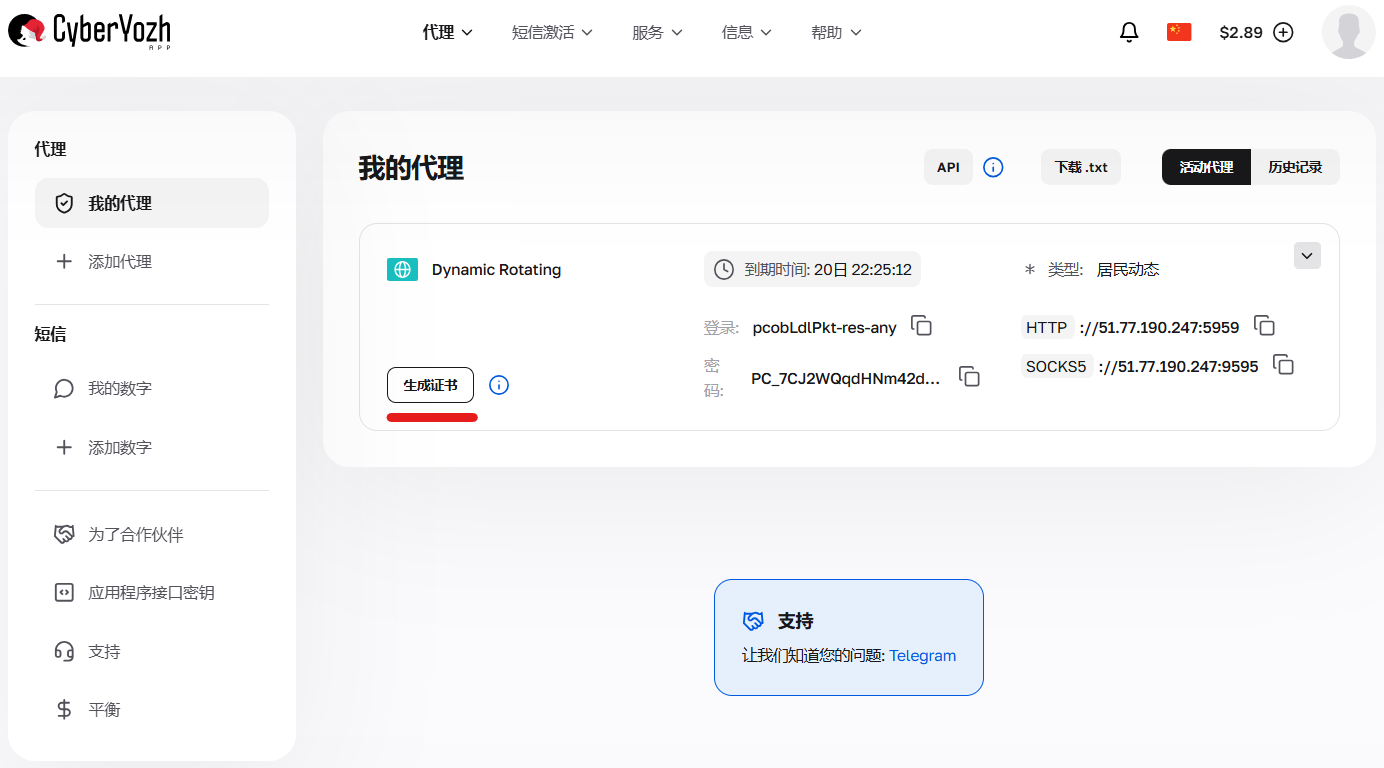Click the 下载 .txt button
1384x768 pixels.
coord(1080,167)
